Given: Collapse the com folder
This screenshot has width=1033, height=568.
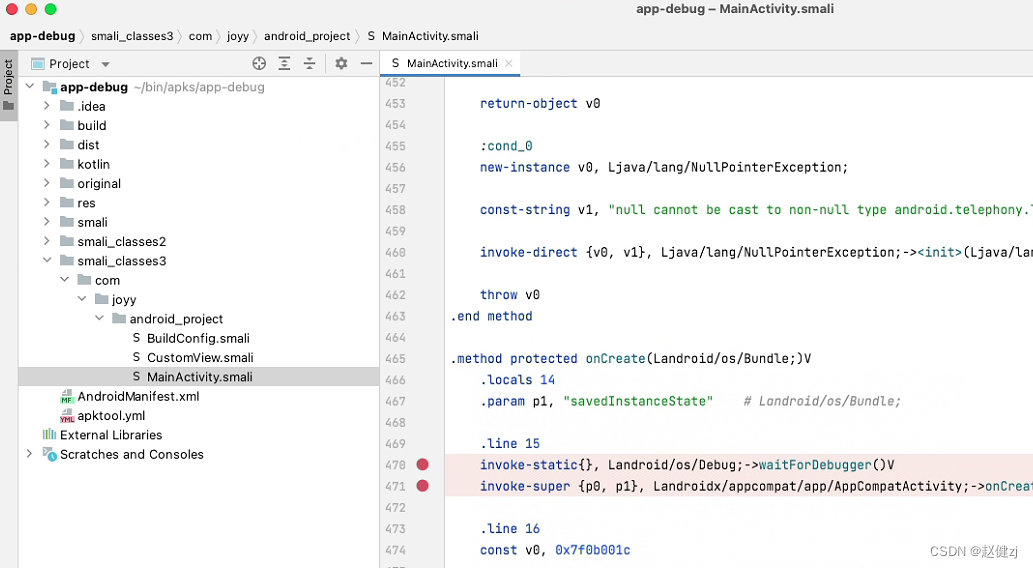Looking at the screenshot, I should pos(65,279).
